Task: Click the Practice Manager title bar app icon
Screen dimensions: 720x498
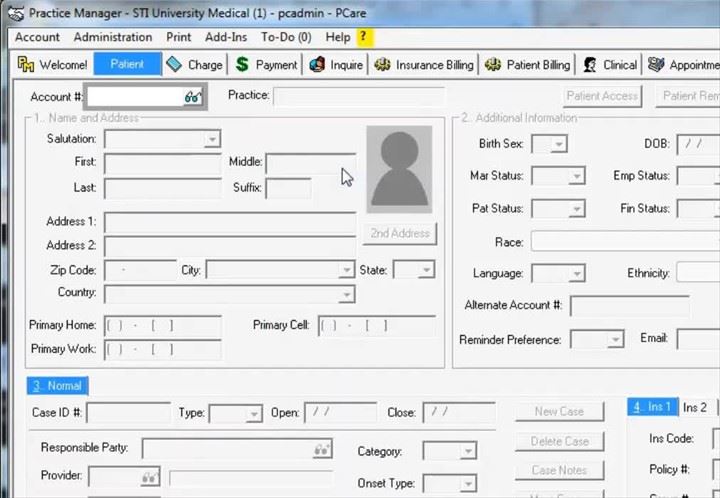Action: [x=16, y=13]
